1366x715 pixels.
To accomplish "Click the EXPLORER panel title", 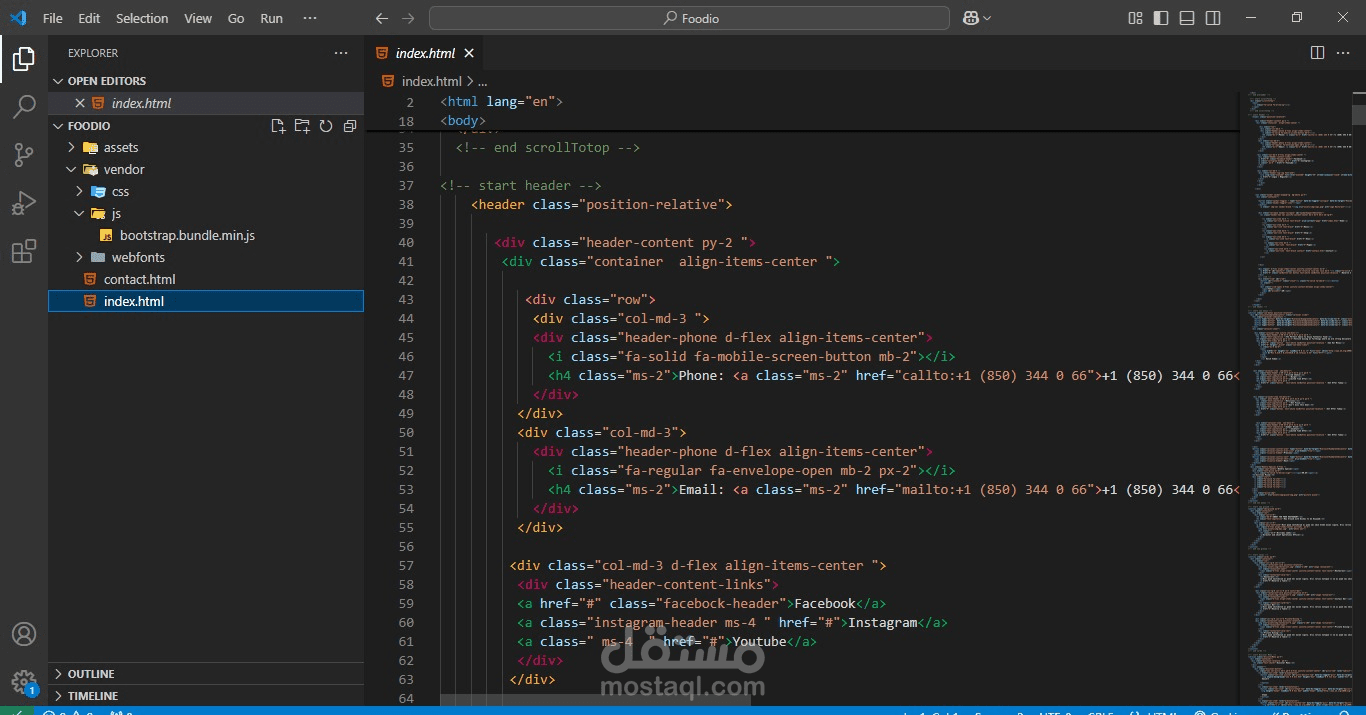I will click(93, 53).
